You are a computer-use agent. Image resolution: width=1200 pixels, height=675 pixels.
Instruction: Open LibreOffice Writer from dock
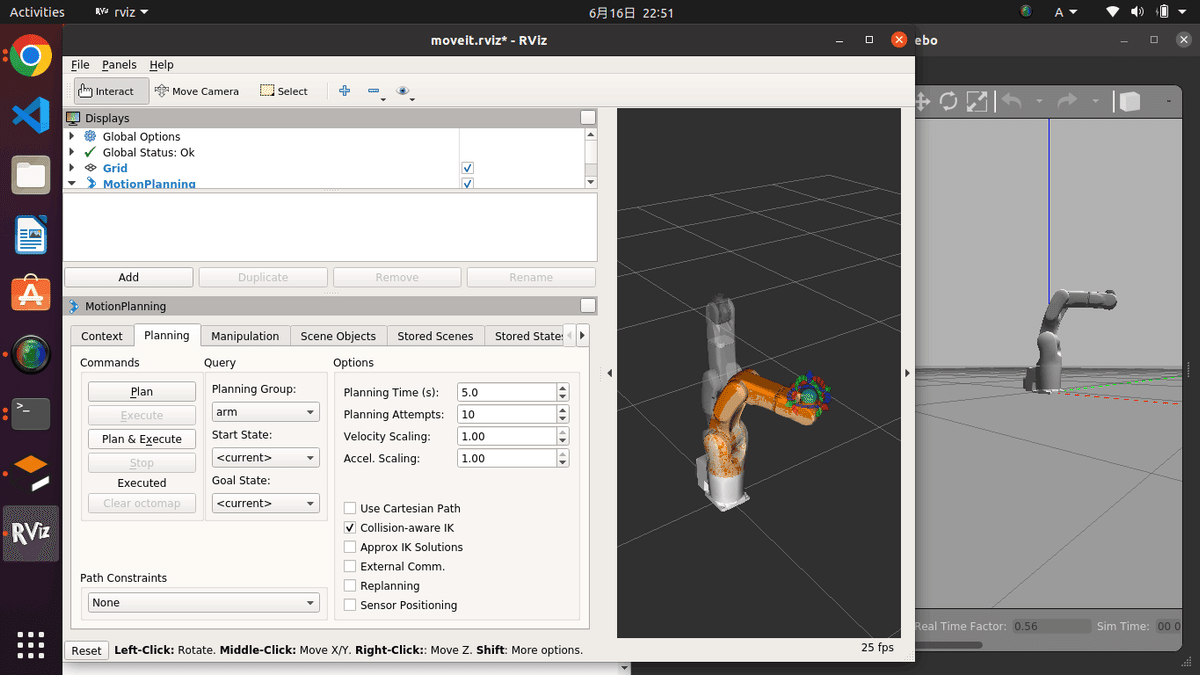(31, 236)
